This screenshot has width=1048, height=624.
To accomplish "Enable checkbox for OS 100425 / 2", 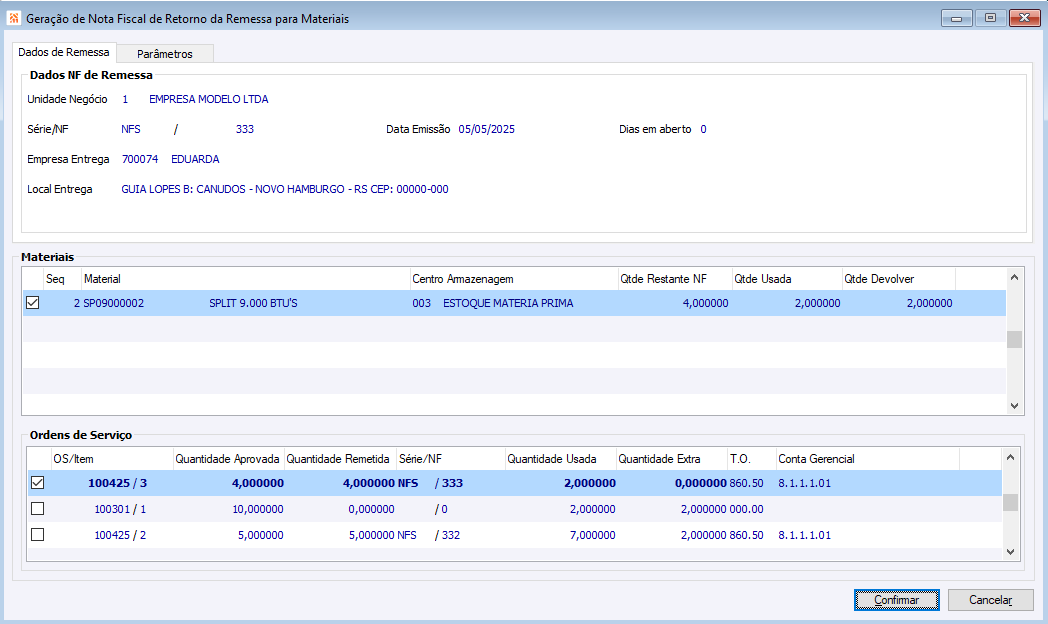I will coord(38,535).
